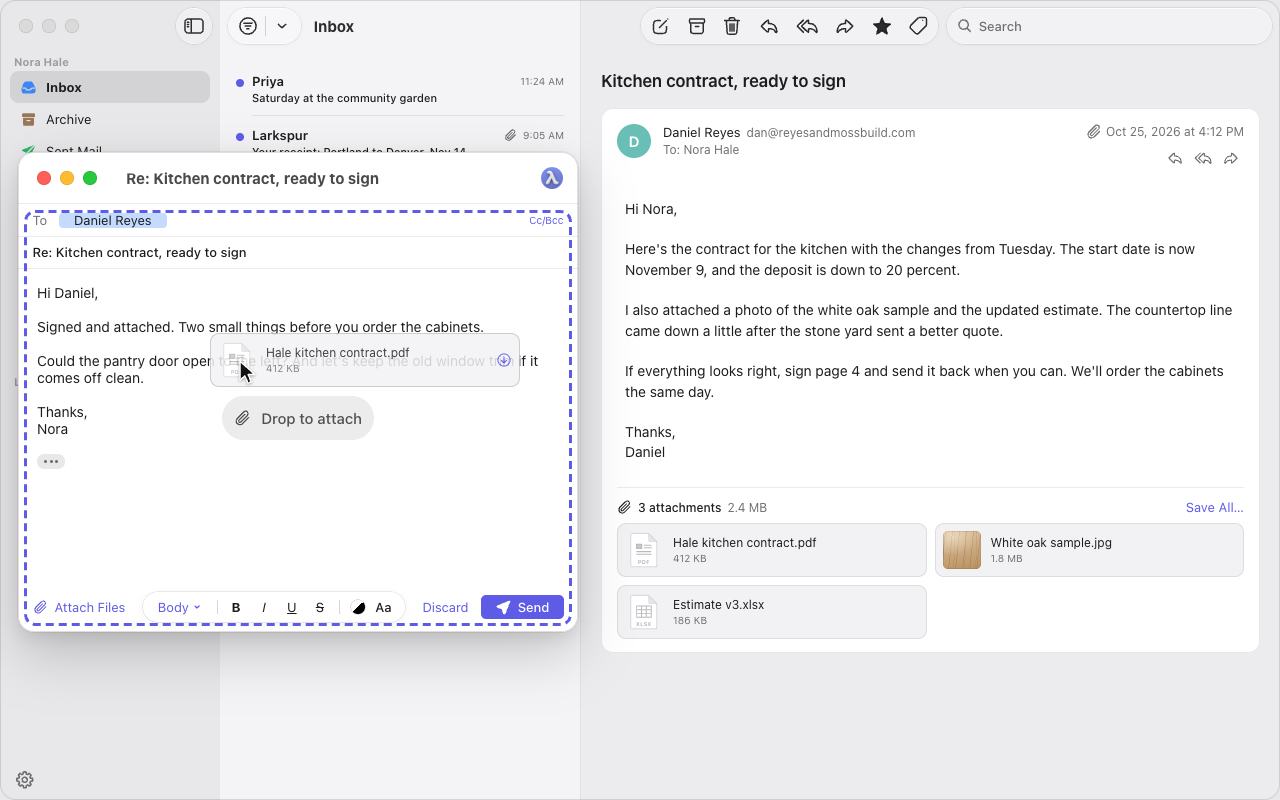The height and width of the screenshot is (800, 1280).
Task: Click Attach Files in the compose window
Action: click(80, 607)
